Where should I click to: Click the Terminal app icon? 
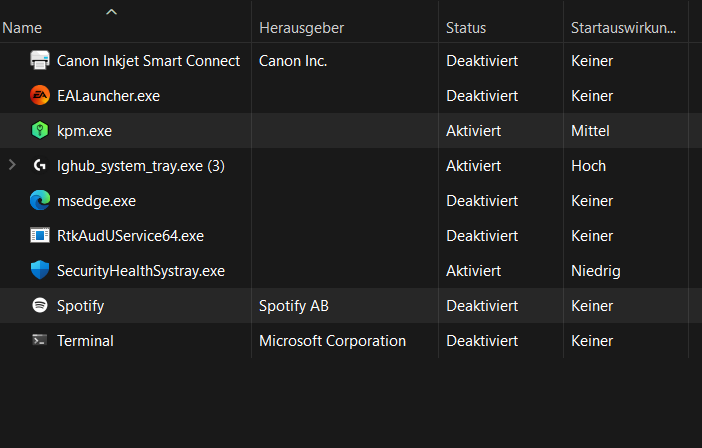tap(40, 341)
